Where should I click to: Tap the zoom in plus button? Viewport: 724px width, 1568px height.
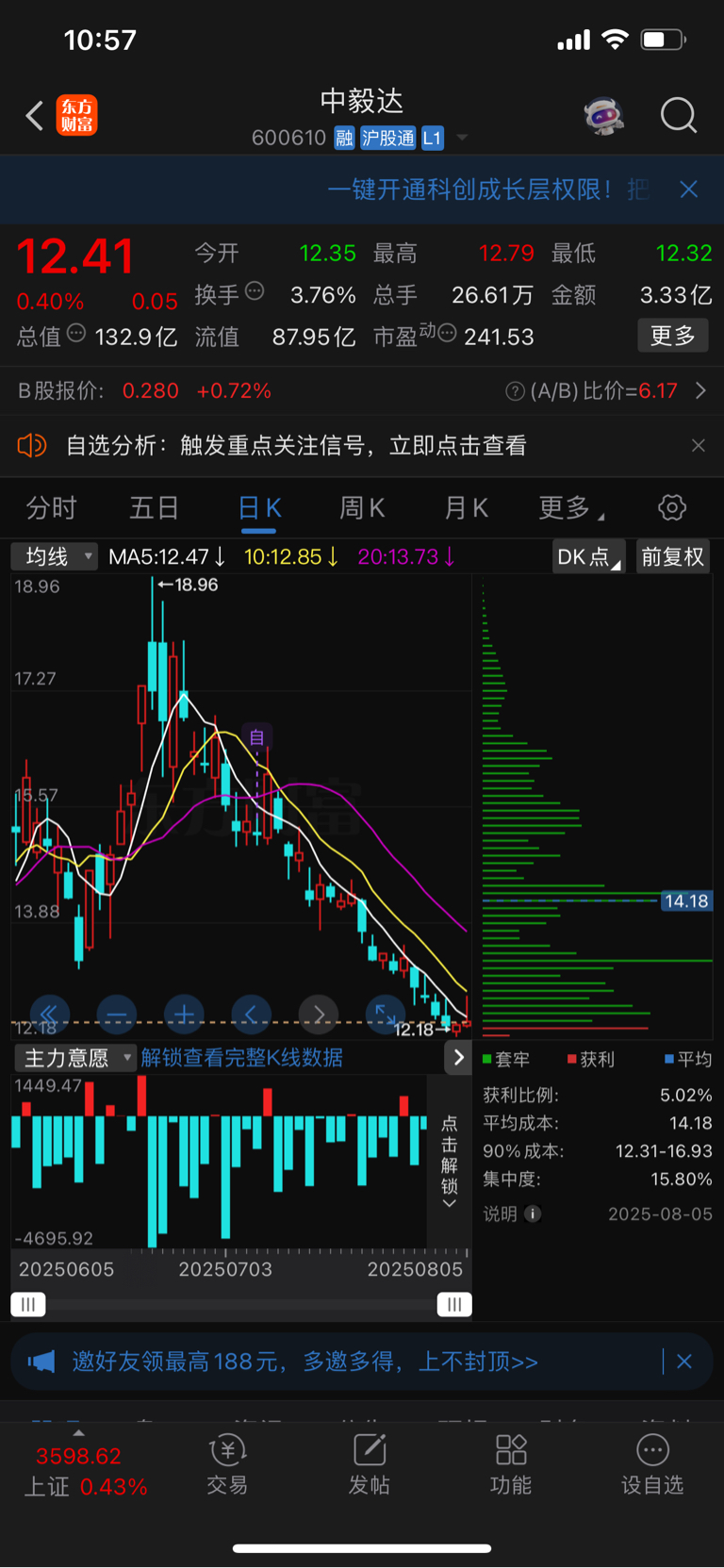point(184,1015)
